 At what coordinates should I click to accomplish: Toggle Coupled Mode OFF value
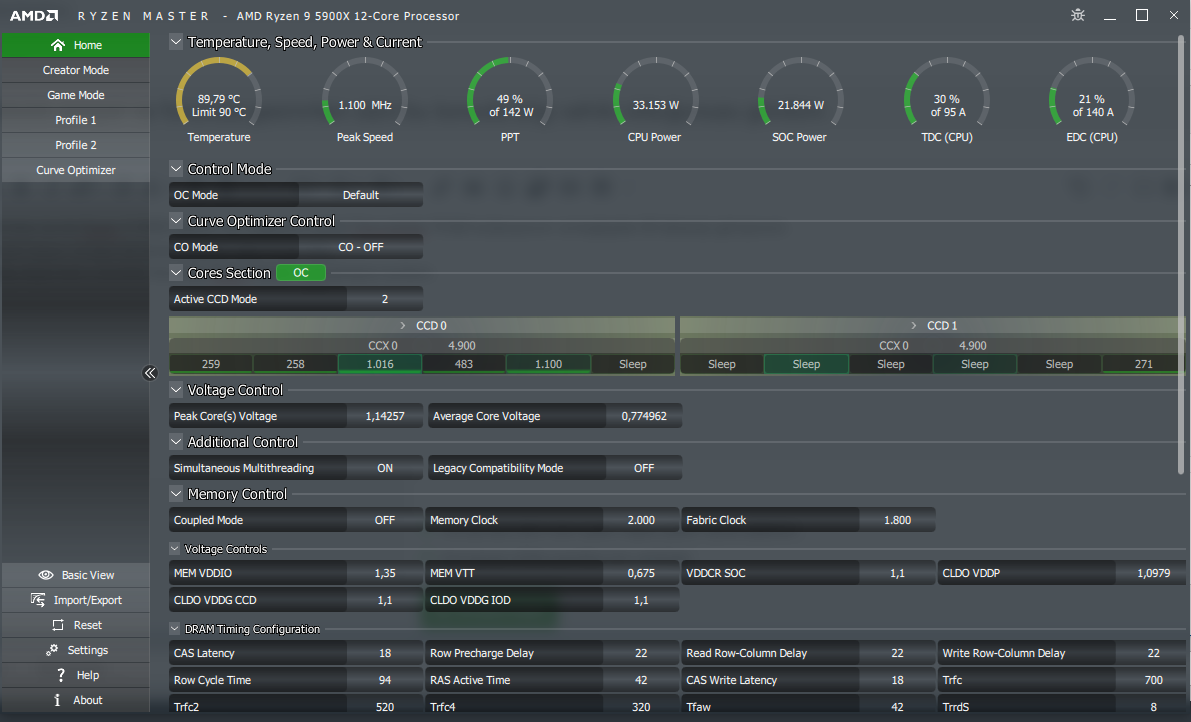(x=384, y=520)
